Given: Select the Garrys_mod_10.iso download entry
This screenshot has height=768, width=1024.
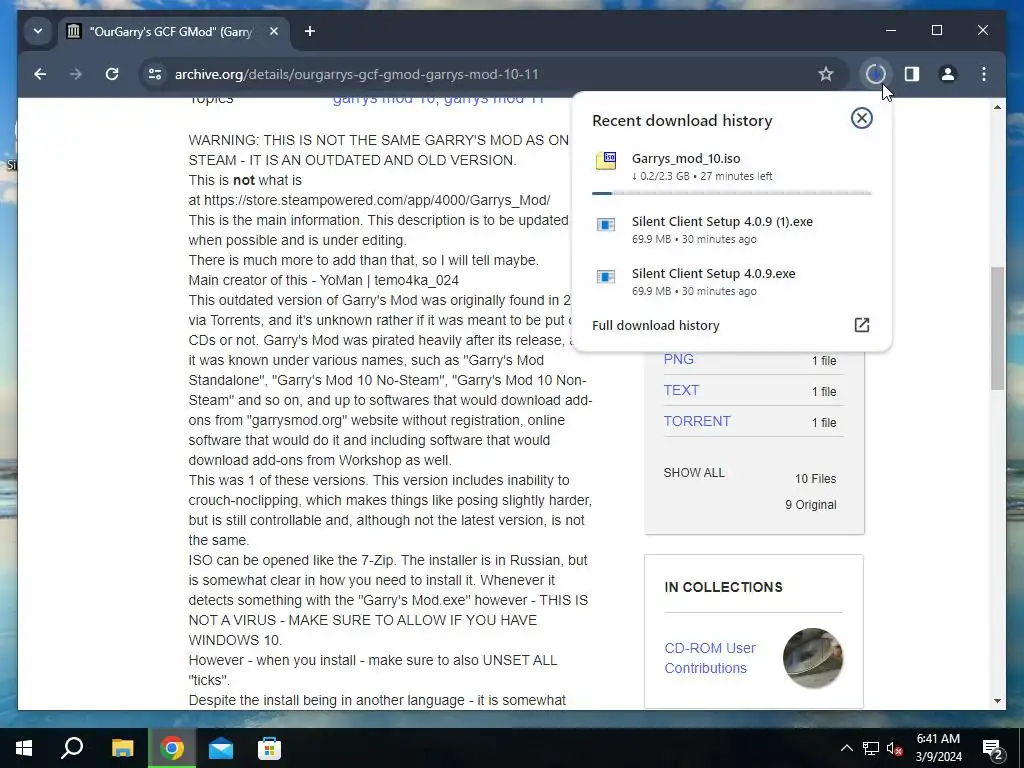Looking at the screenshot, I should 731,167.
